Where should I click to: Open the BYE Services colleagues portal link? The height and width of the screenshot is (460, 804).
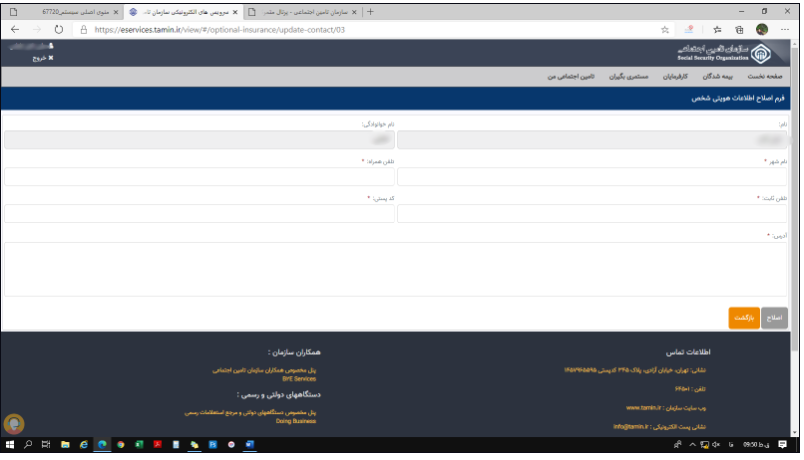click(299, 379)
